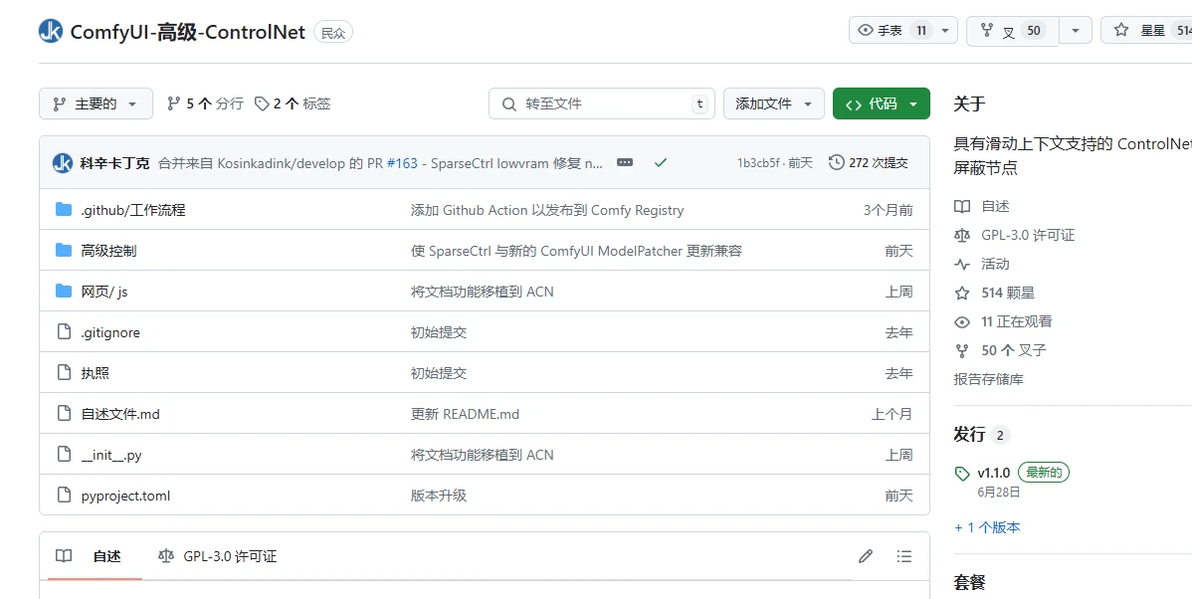Click the 转至文件 search field
The image size is (1192, 599).
(x=602, y=104)
